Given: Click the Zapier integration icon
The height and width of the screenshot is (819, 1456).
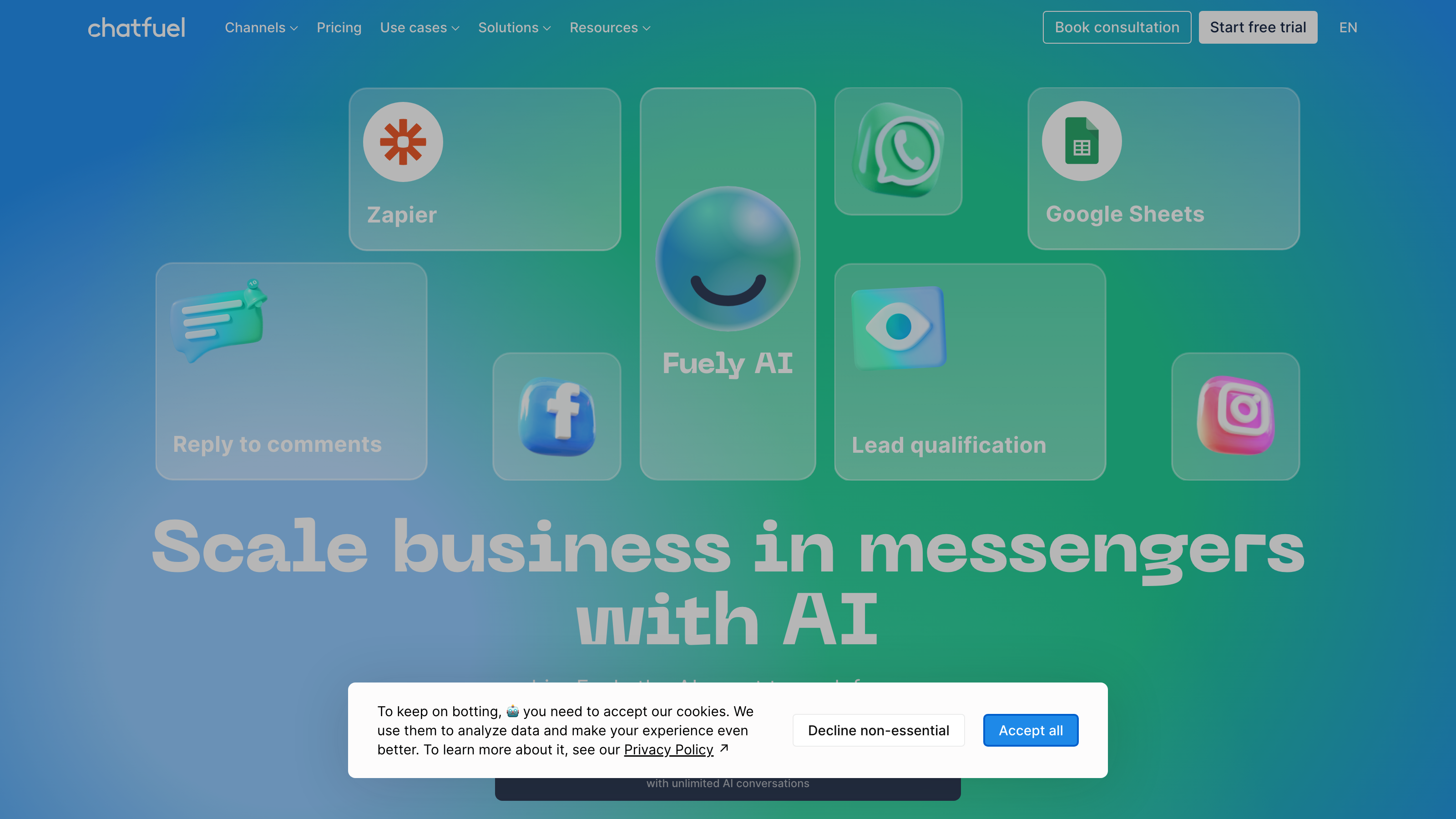Looking at the screenshot, I should pyautogui.click(x=404, y=141).
